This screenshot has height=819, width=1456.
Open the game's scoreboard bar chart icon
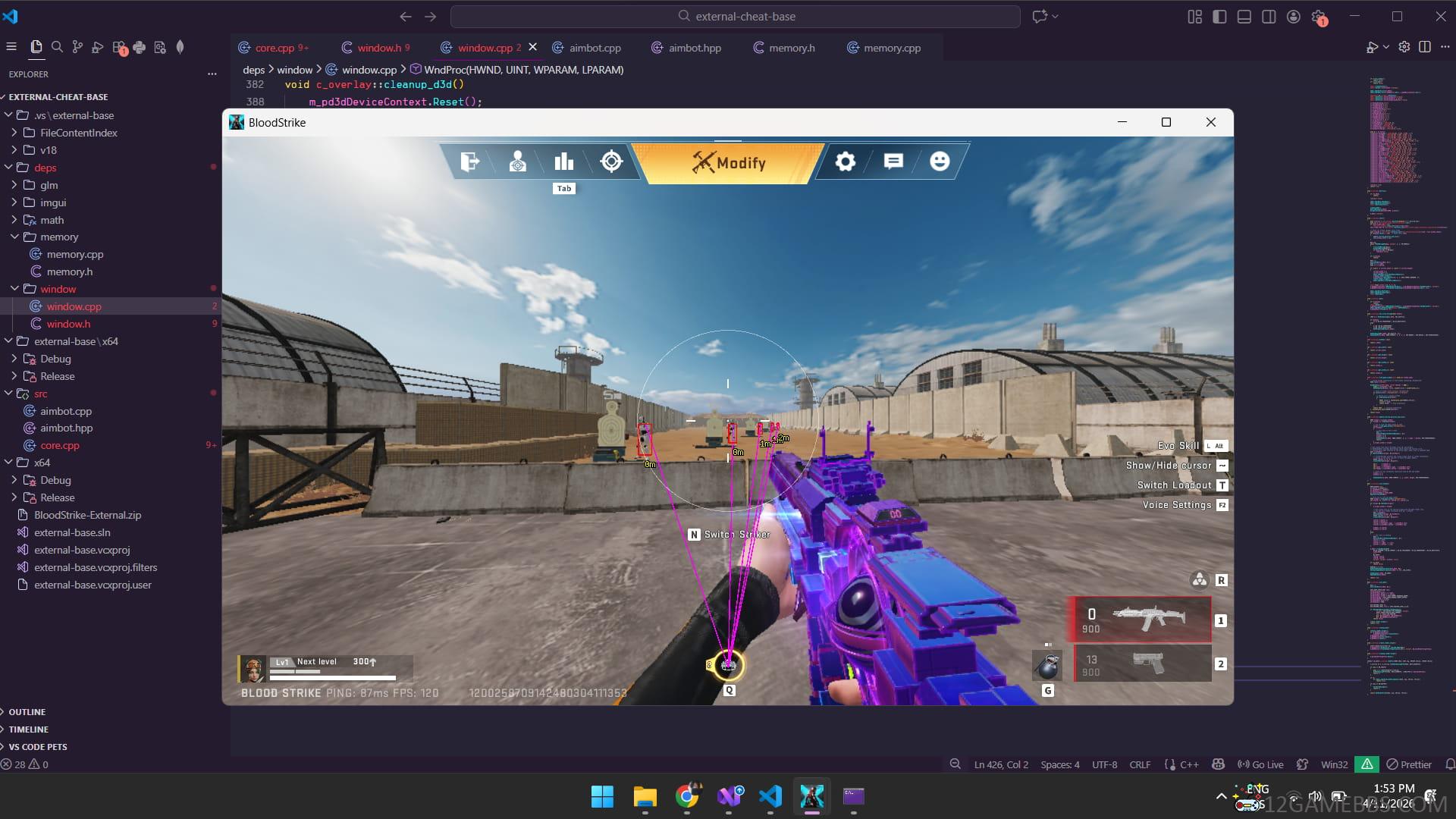564,162
